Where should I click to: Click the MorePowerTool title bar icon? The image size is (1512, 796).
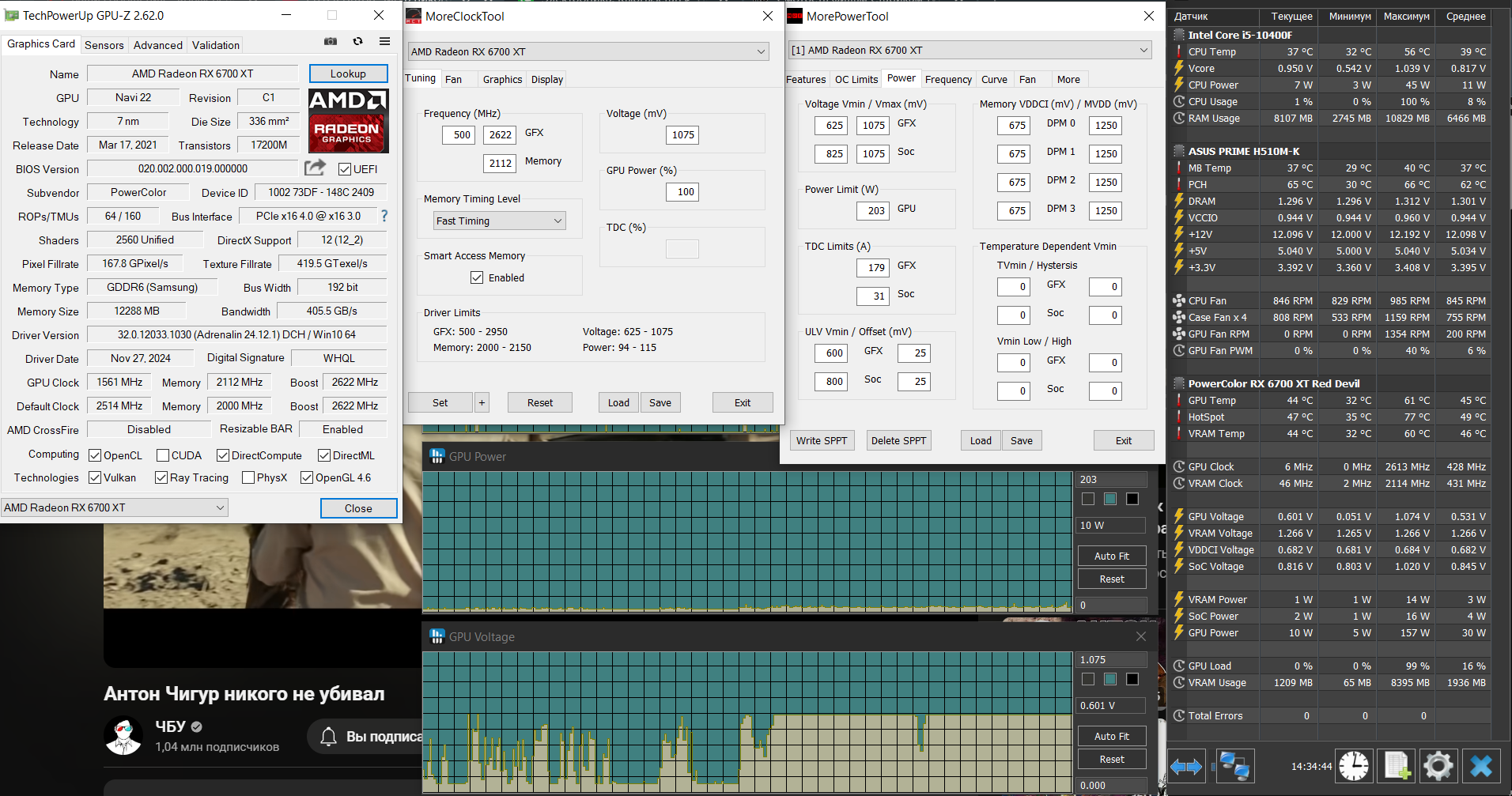795,16
